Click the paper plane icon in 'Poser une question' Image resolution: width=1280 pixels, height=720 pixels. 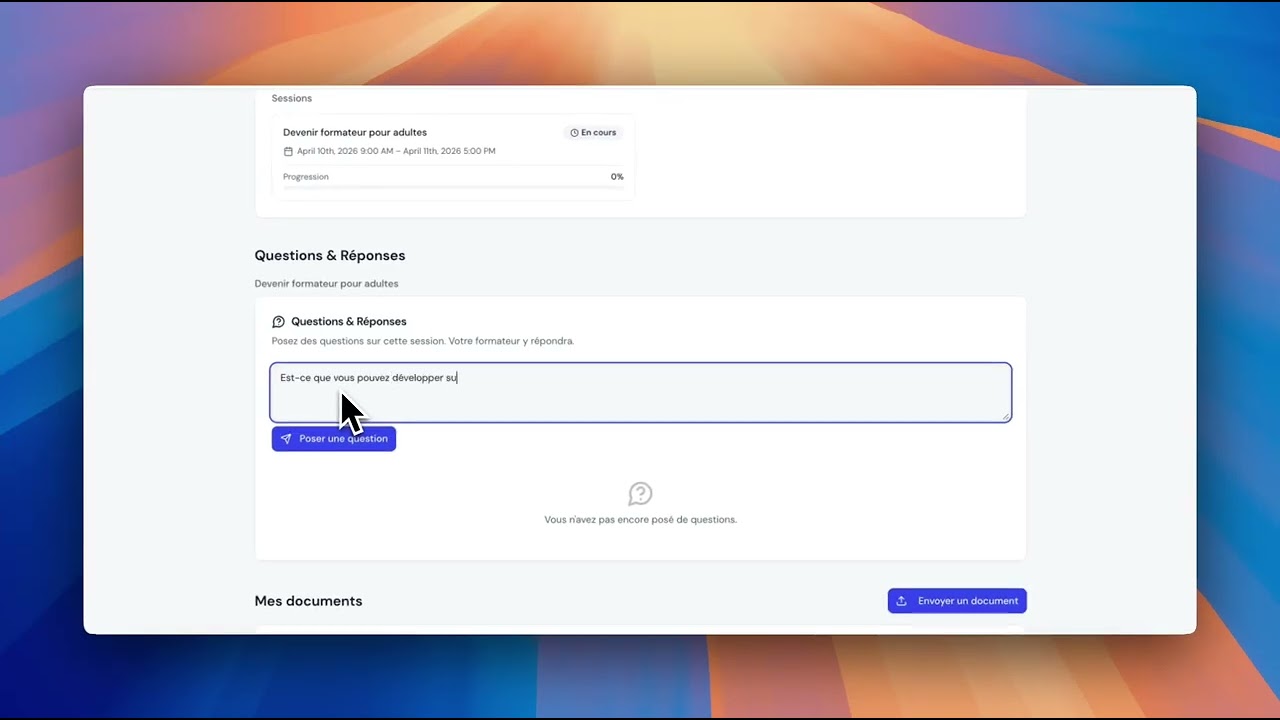pyautogui.click(x=286, y=439)
